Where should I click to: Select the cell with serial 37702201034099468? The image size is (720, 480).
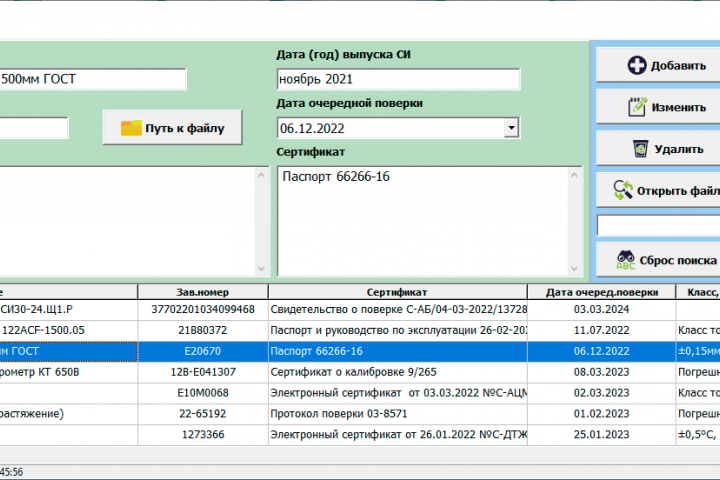tap(202, 310)
